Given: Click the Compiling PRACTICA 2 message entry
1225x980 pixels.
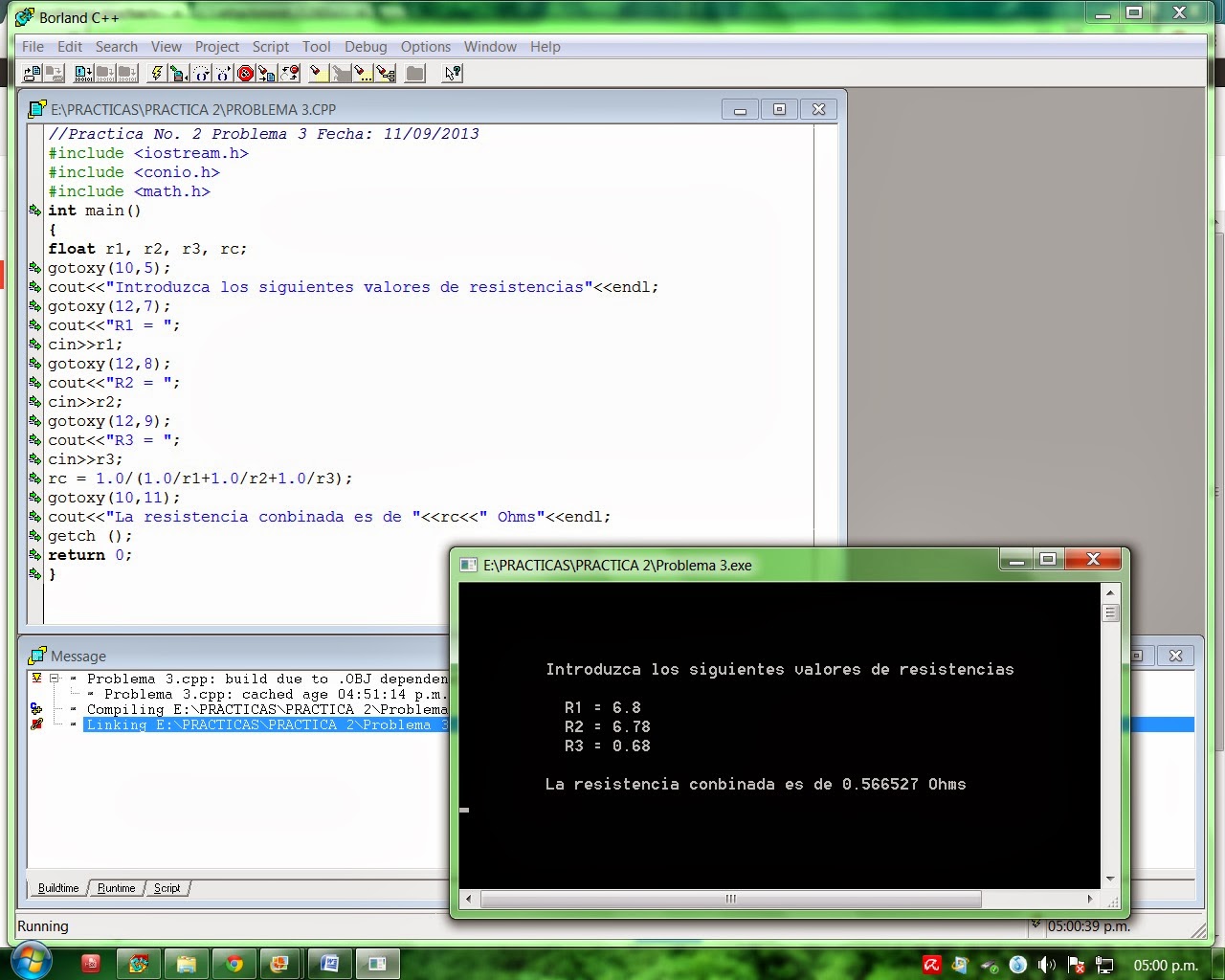Looking at the screenshot, I should [x=258, y=709].
